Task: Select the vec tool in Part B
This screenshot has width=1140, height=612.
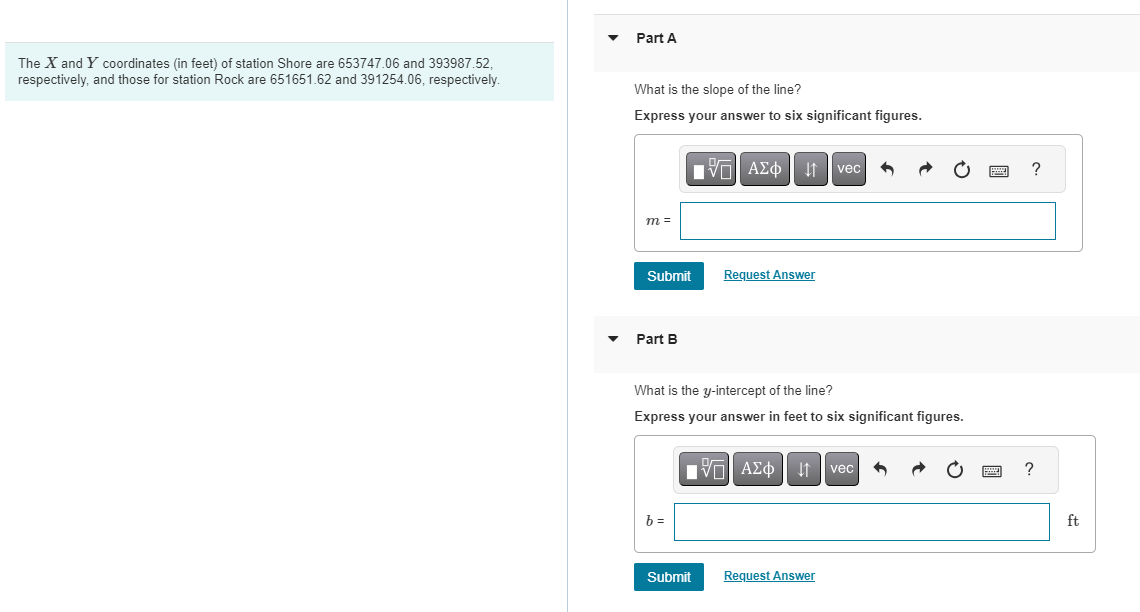Action: coord(841,469)
